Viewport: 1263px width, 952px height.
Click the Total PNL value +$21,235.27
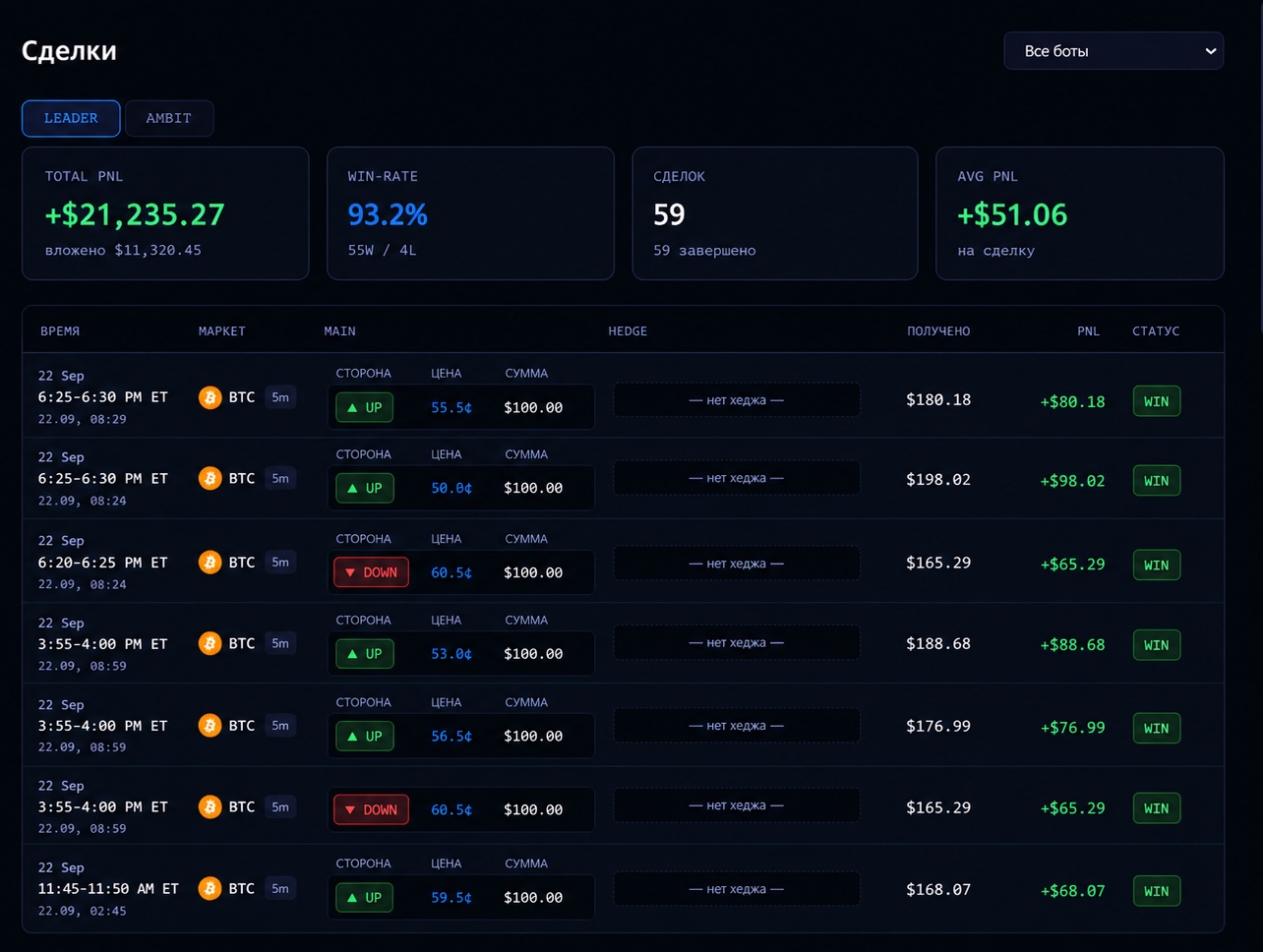click(135, 214)
